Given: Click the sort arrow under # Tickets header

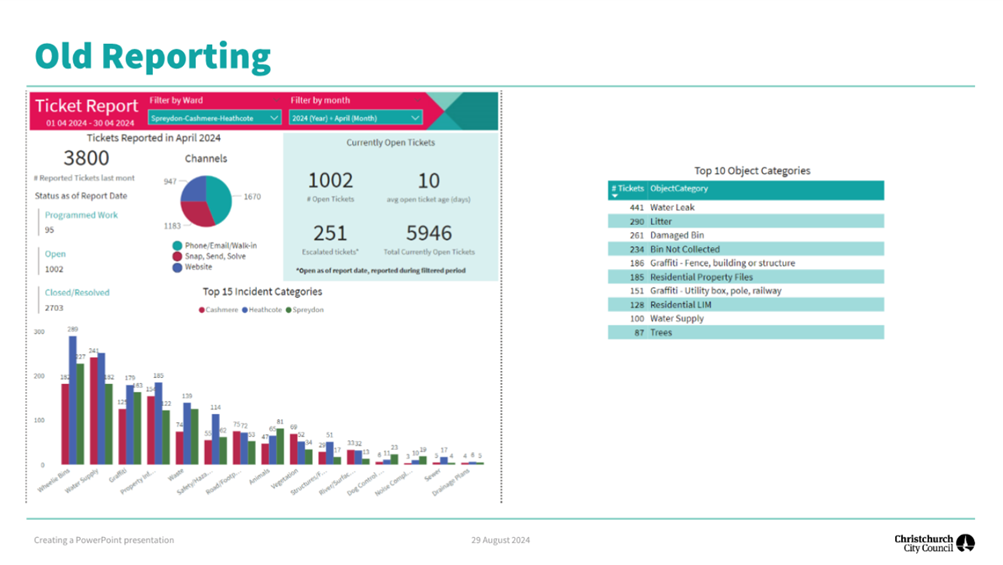Looking at the screenshot, I should coord(615,196).
